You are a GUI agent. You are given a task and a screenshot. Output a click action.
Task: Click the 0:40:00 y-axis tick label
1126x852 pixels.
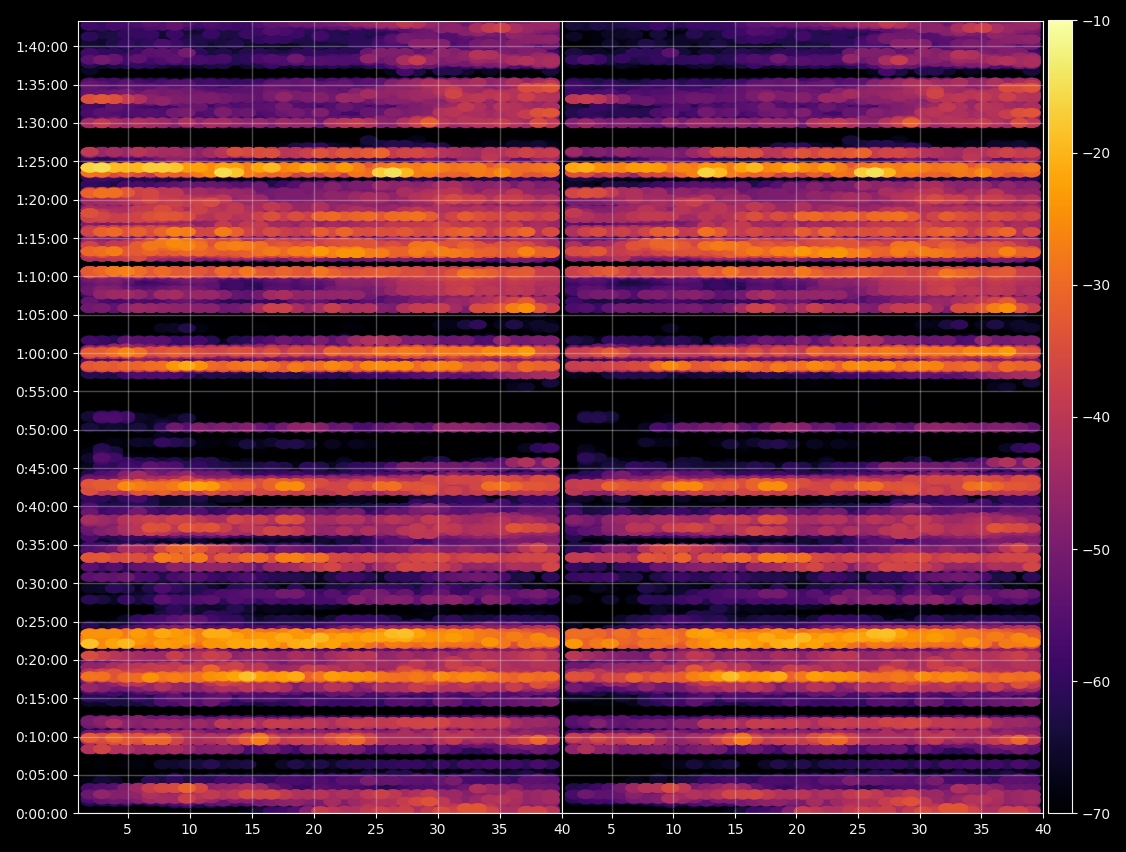pyautogui.click(x=42, y=507)
